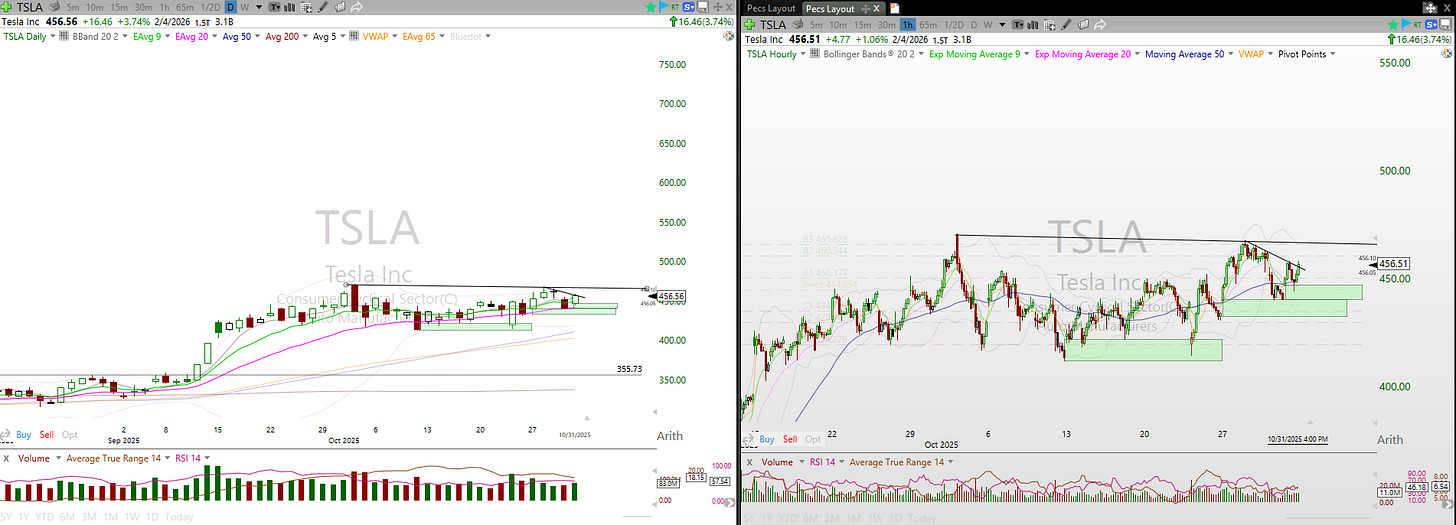
Task: Click the green star icon in left chart
Action: 650,7
